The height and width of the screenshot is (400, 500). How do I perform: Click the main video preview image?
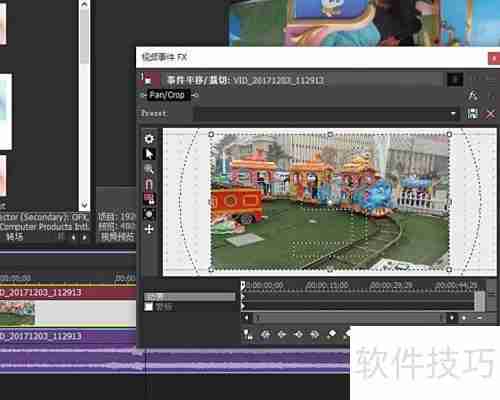364,23
